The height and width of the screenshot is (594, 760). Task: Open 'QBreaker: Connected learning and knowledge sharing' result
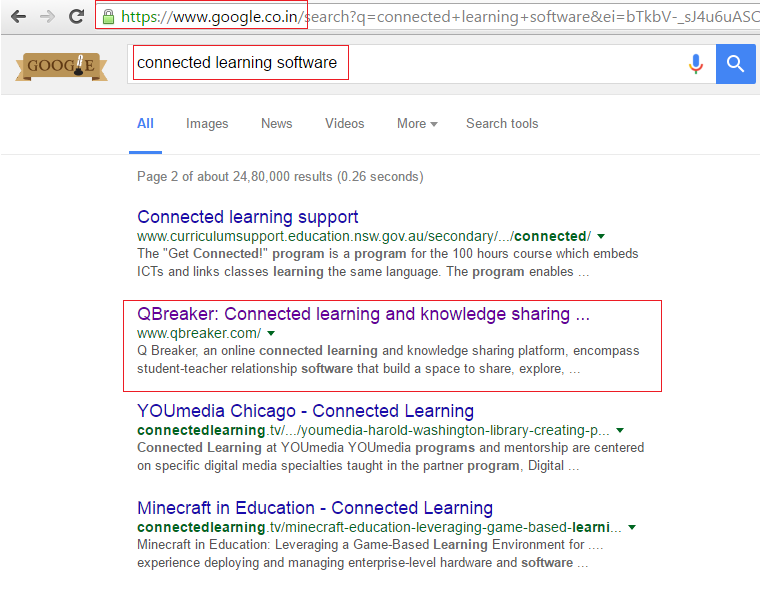[363, 314]
